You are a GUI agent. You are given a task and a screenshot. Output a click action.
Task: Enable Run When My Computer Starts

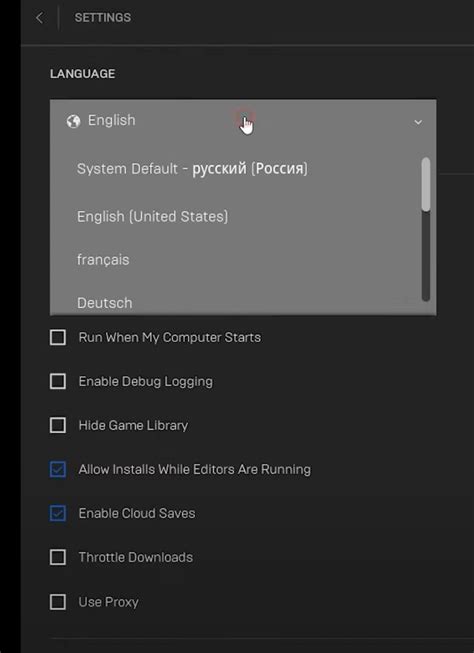[57, 337]
